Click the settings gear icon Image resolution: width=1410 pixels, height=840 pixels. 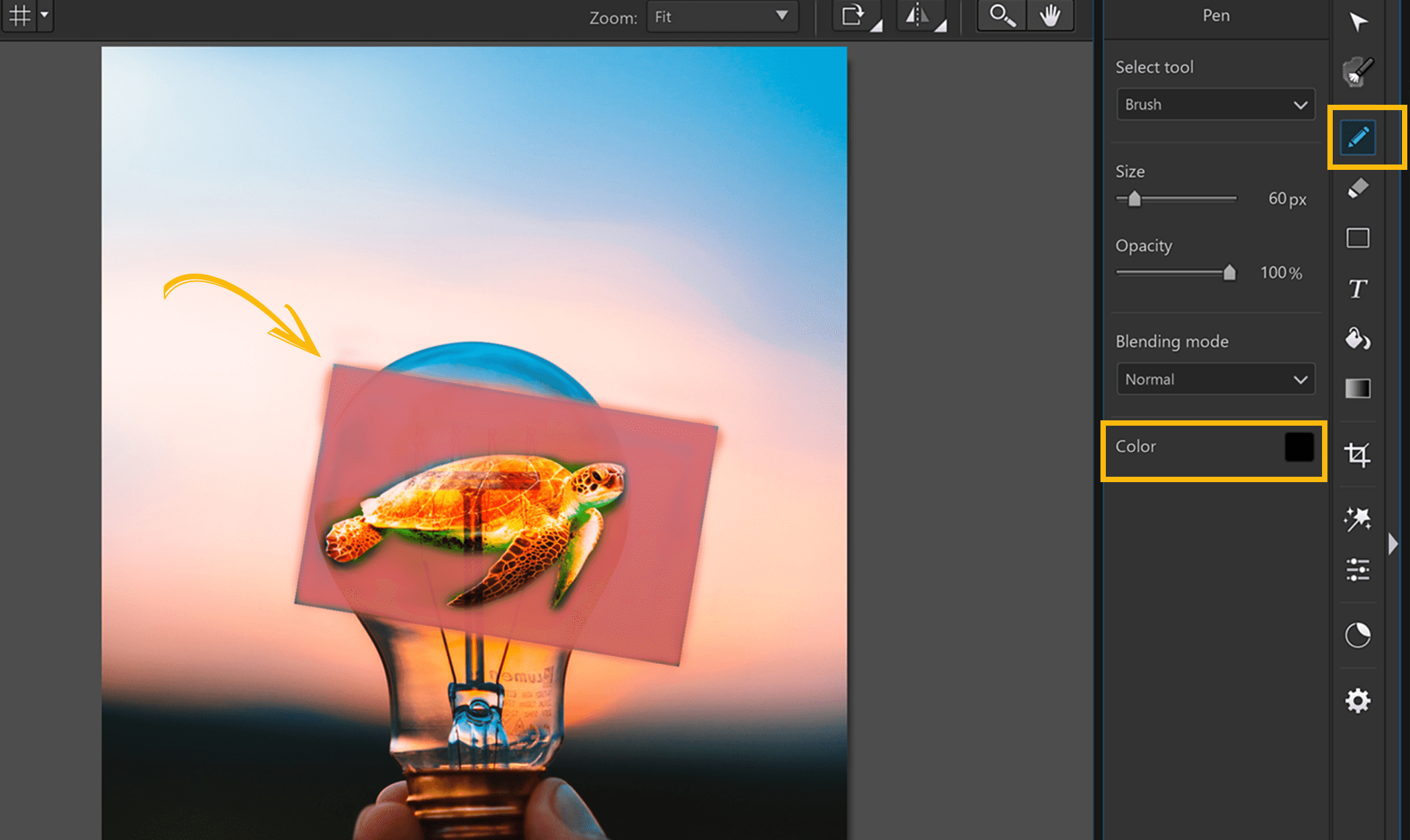[1358, 700]
